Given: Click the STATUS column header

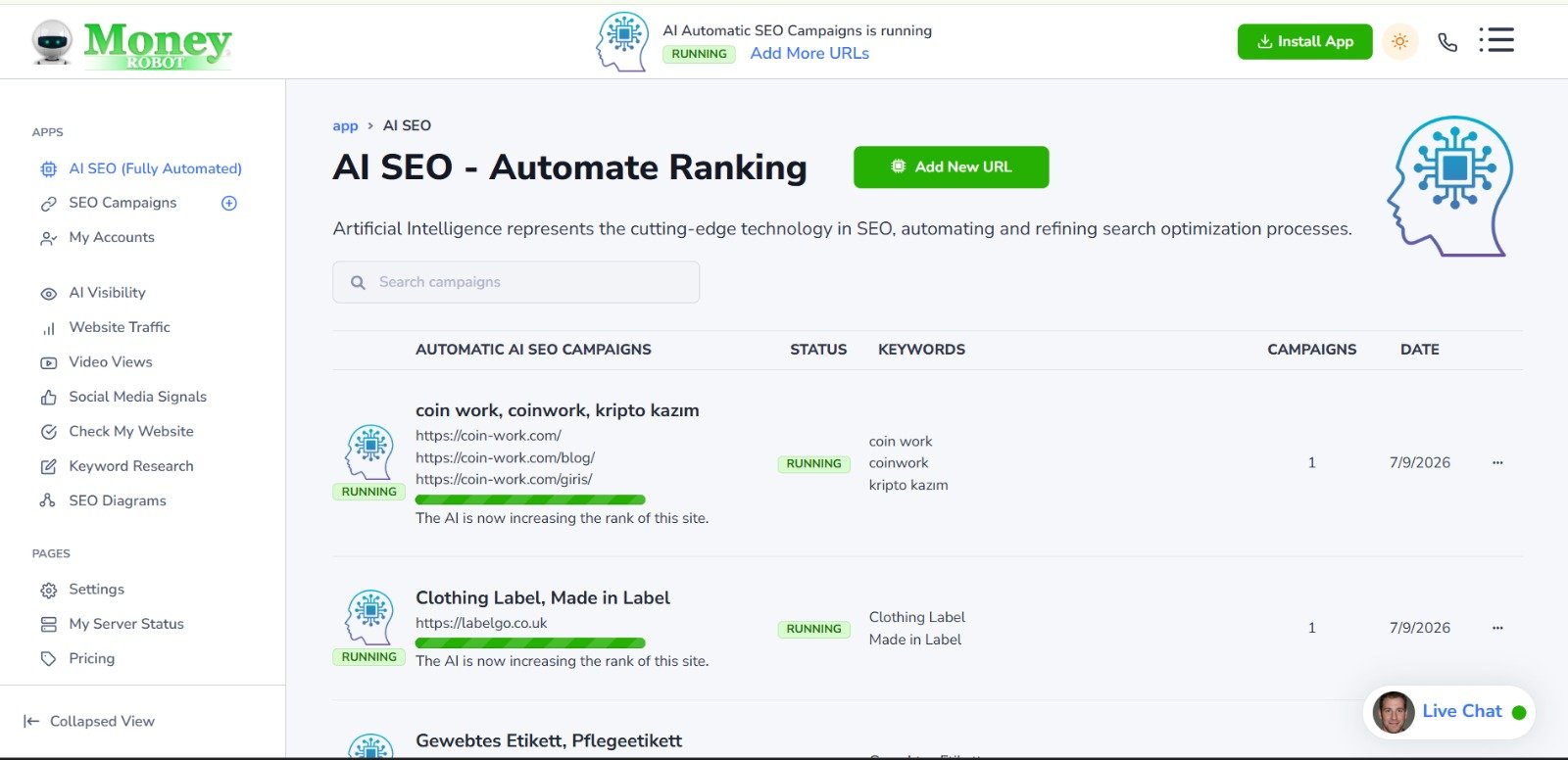Looking at the screenshot, I should pyautogui.click(x=818, y=350).
